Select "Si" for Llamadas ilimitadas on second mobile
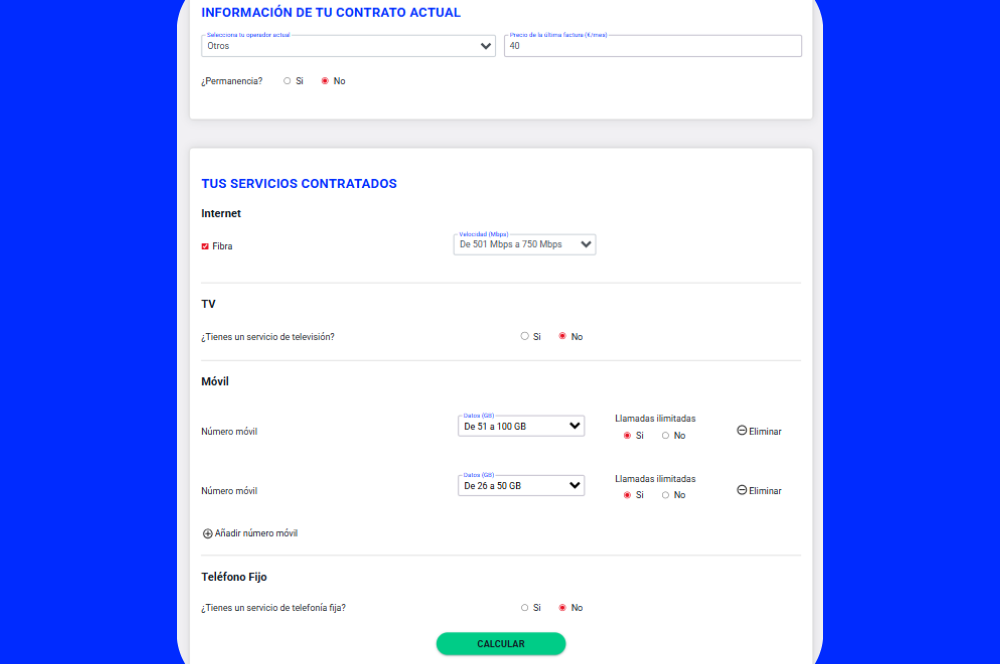The height and width of the screenshot is (664, 1000). tap(626, 494)
